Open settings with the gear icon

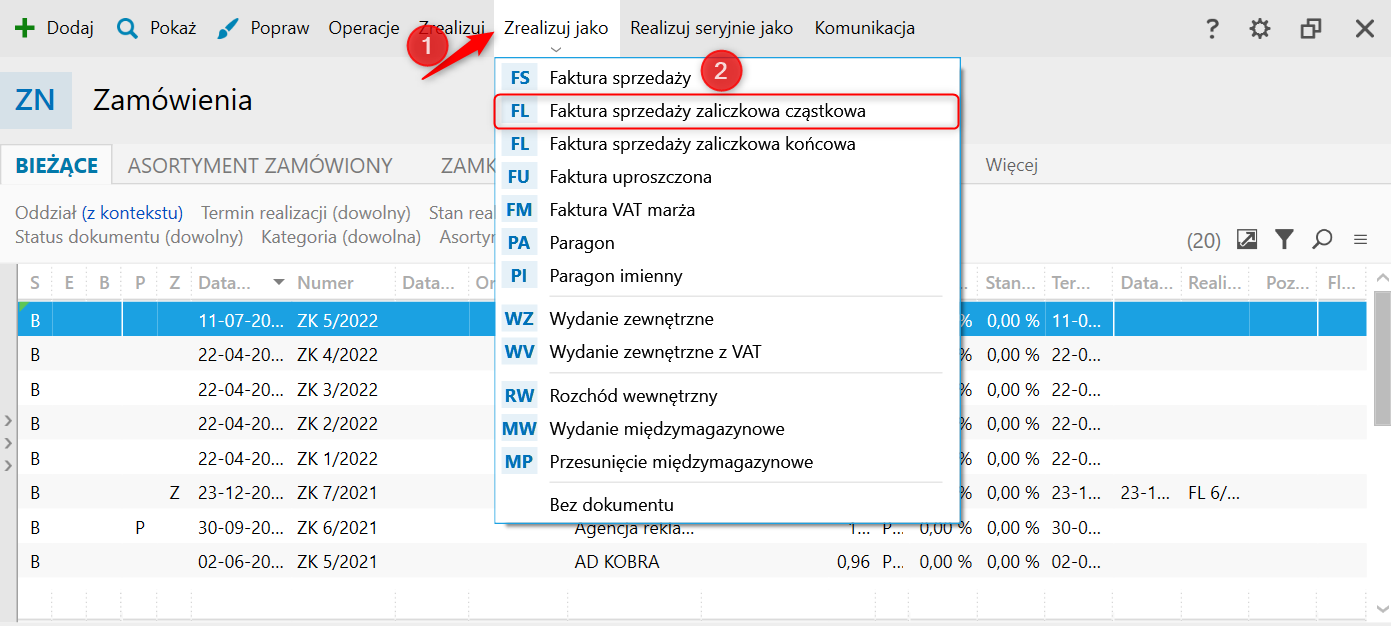click(1260, 29)
